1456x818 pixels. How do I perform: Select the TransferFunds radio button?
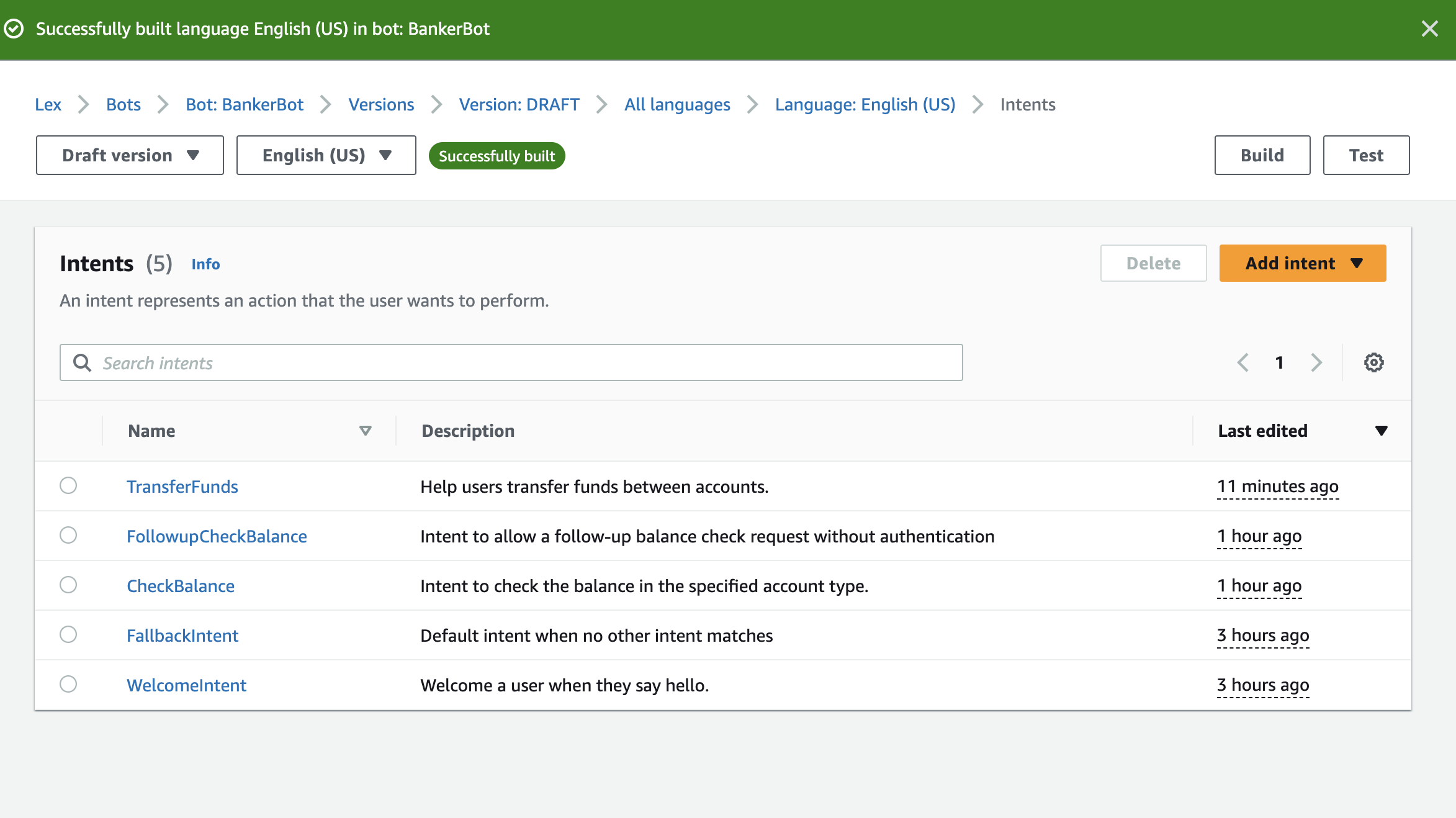68,485
